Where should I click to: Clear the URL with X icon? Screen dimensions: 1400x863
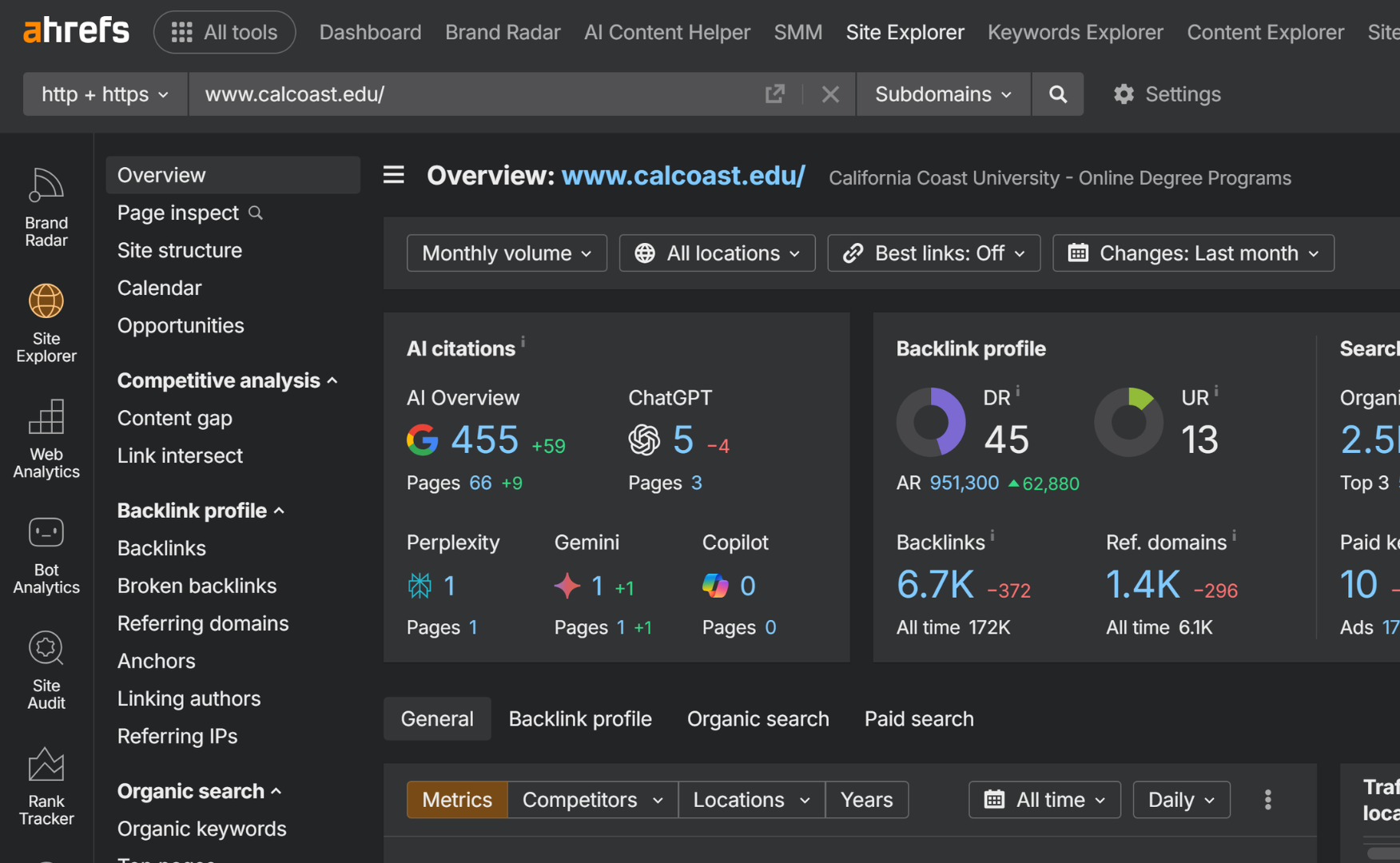coord(830,94)
